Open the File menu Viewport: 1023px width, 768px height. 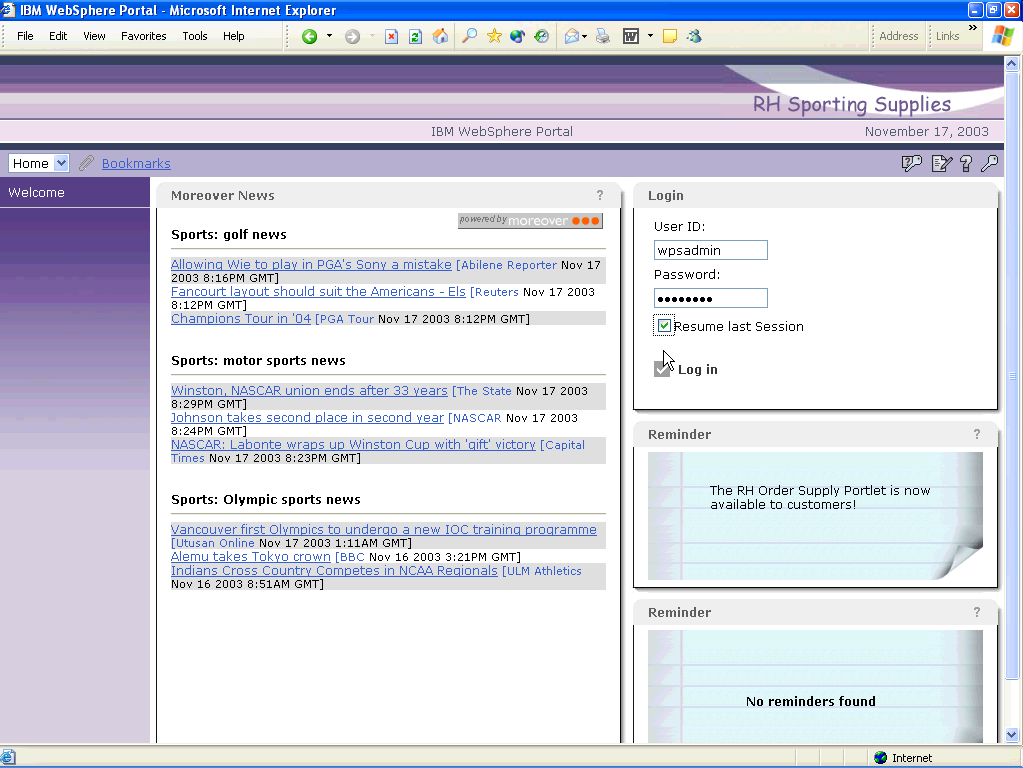tap(25, 36)
